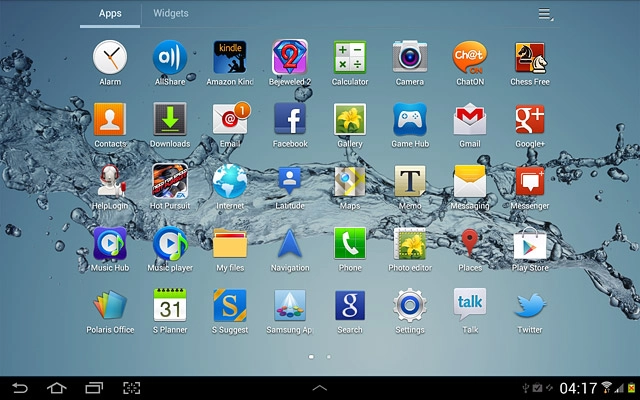Open the Kindle app

click(x=230, y=58)
